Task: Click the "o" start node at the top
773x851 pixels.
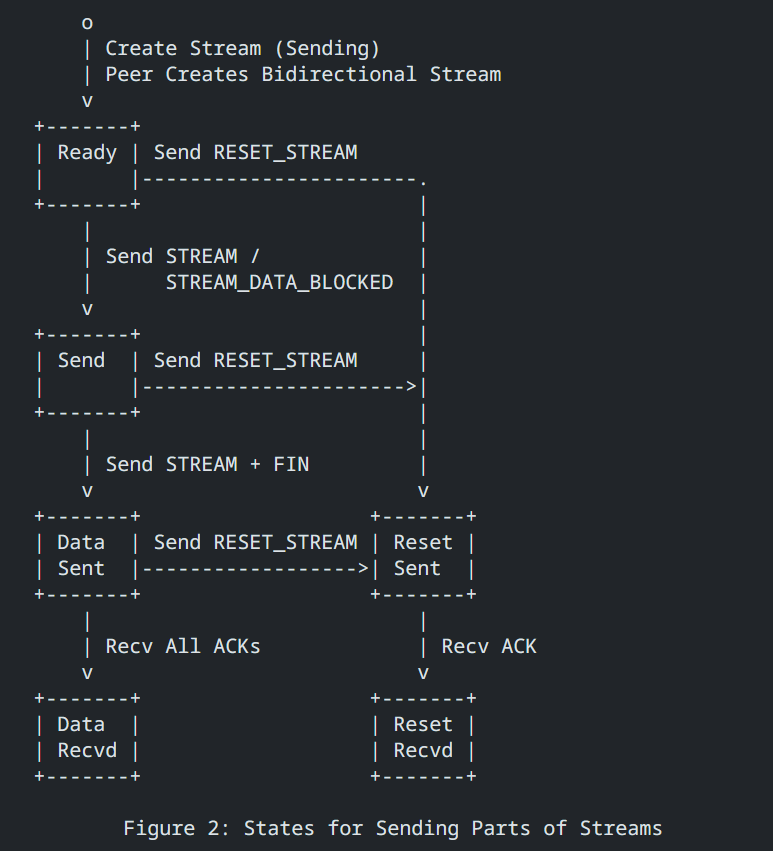Action: click(x=87, y=23)
